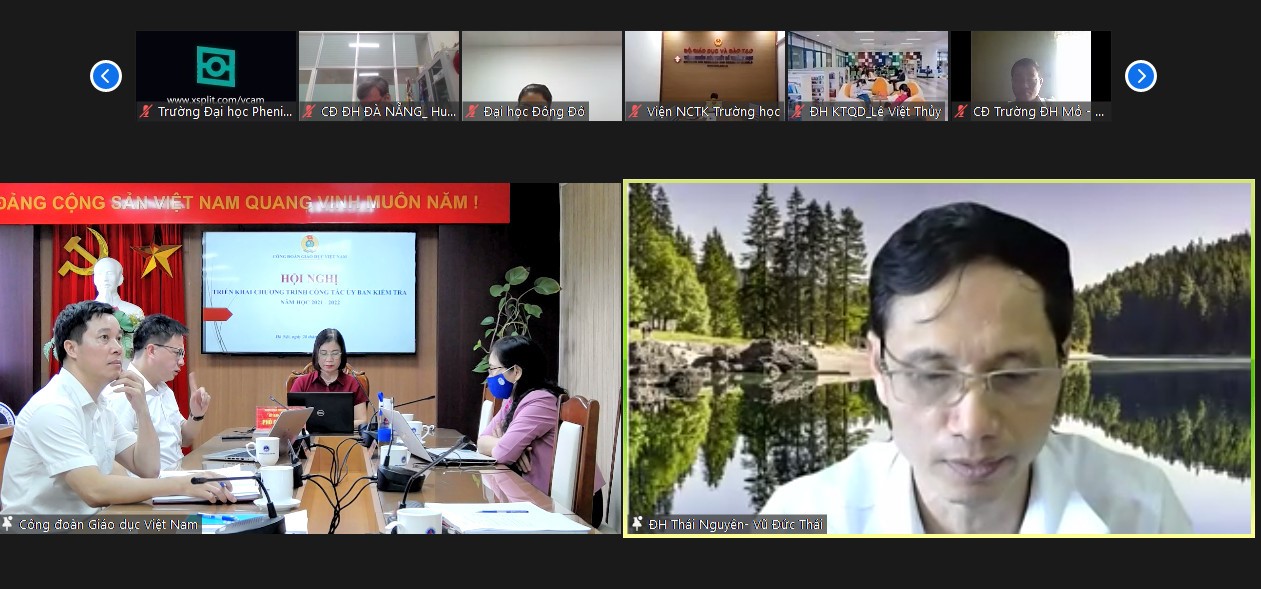Click pin icon on ĐH Thái Nguyên video

tap(637, 524)
